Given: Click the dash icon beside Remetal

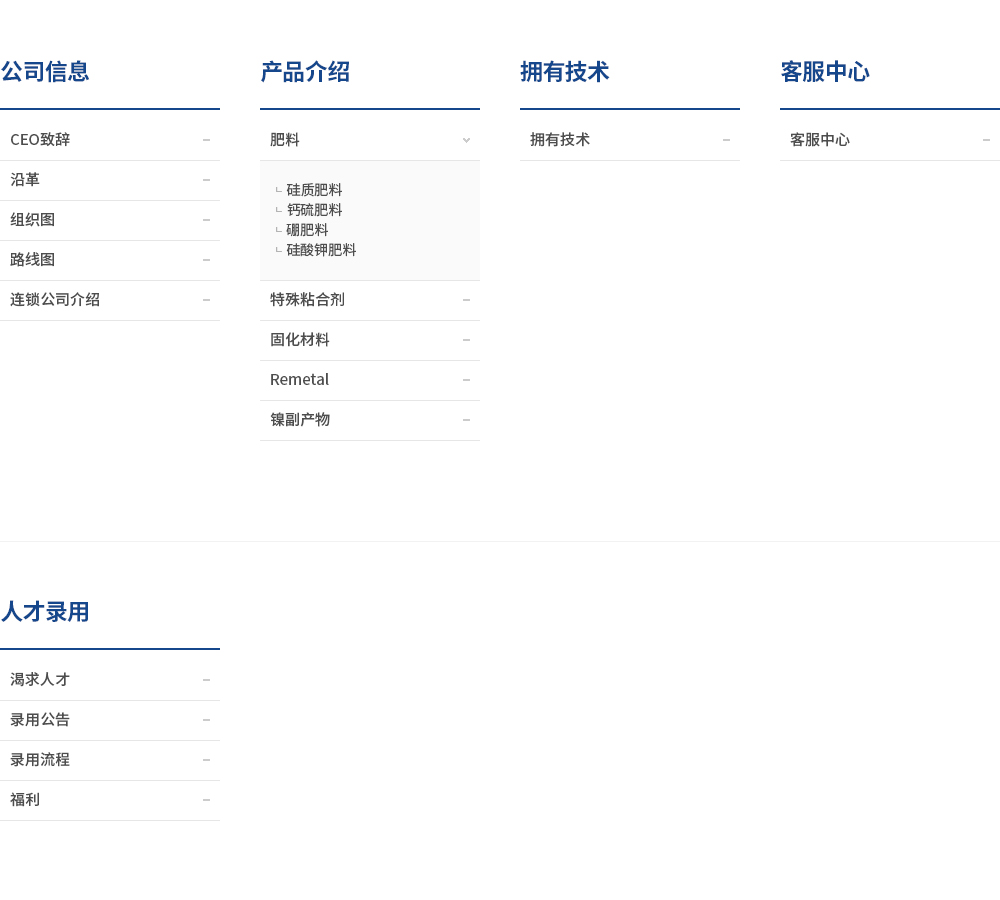Looking at the screenshot, I should coord(466,380).
